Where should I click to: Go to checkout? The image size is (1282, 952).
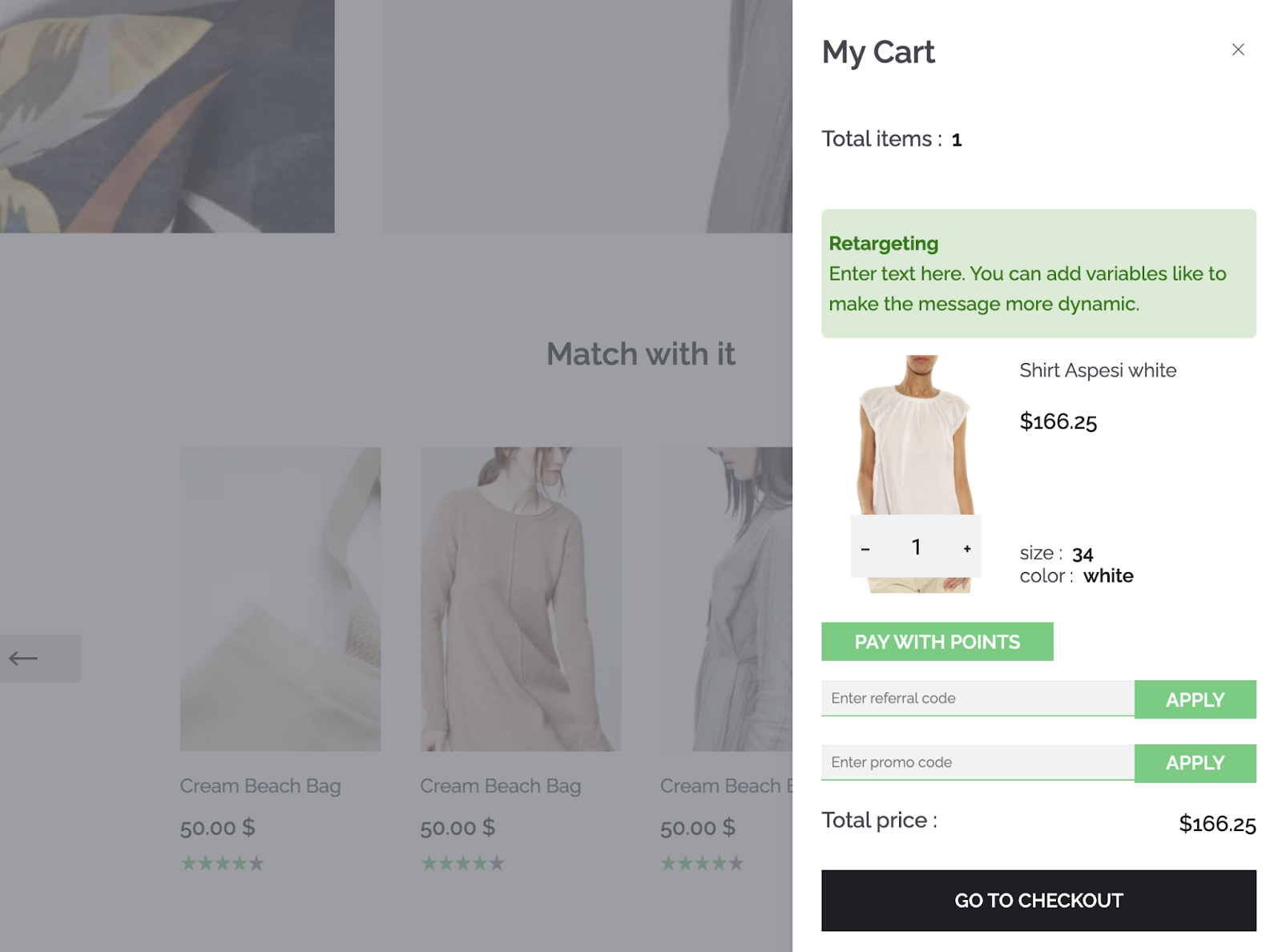pos(1038,901)
